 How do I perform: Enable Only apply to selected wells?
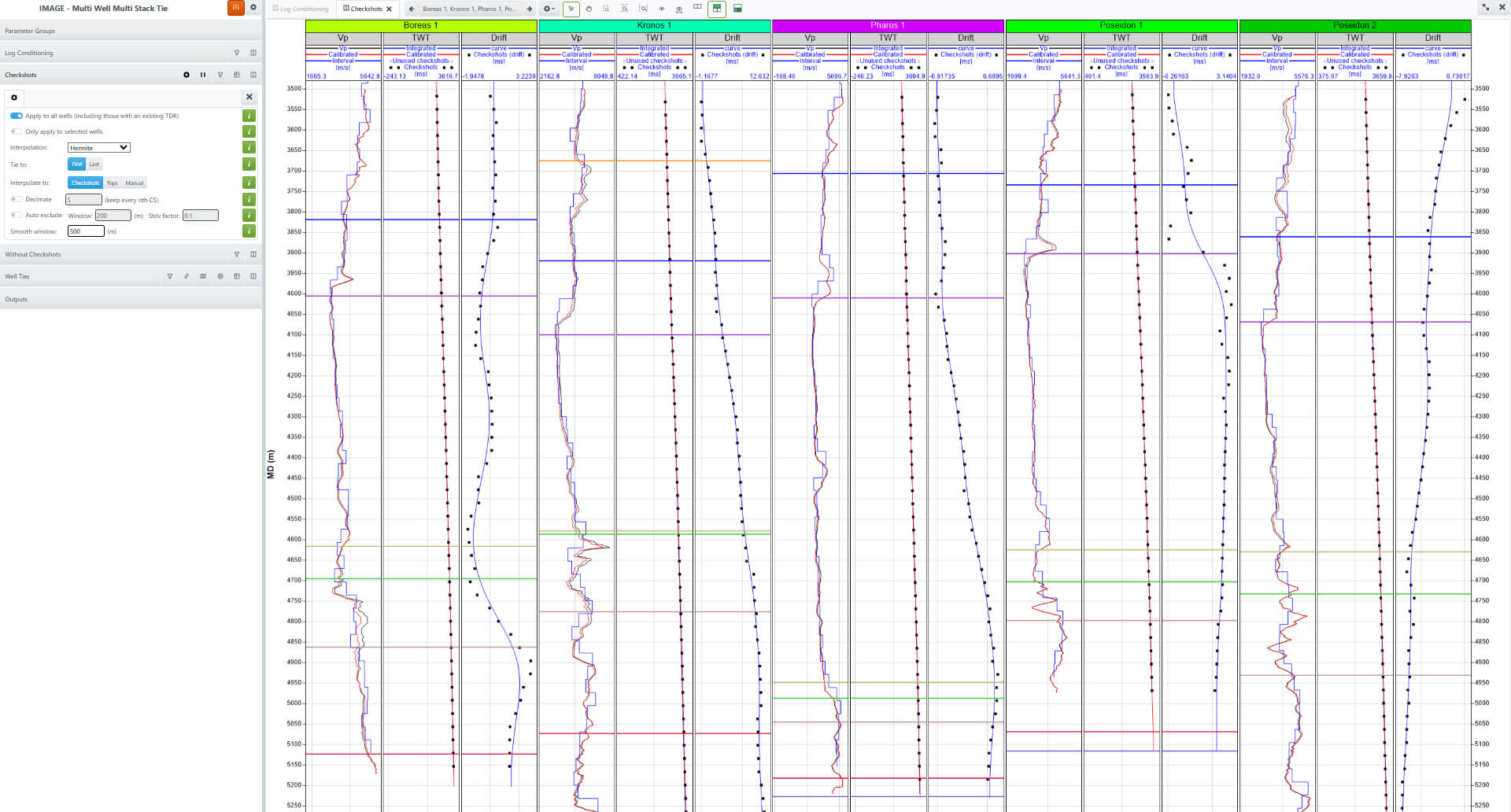pyautogui.click(x=16, y=131)
